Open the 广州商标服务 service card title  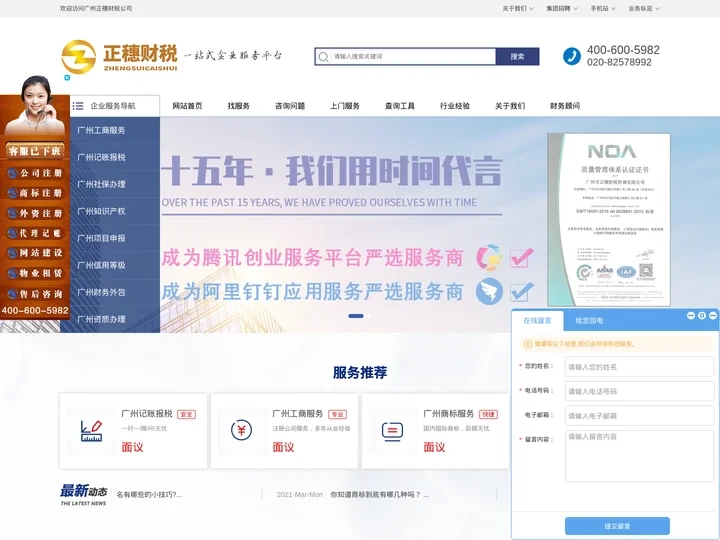tap(449, 414)
